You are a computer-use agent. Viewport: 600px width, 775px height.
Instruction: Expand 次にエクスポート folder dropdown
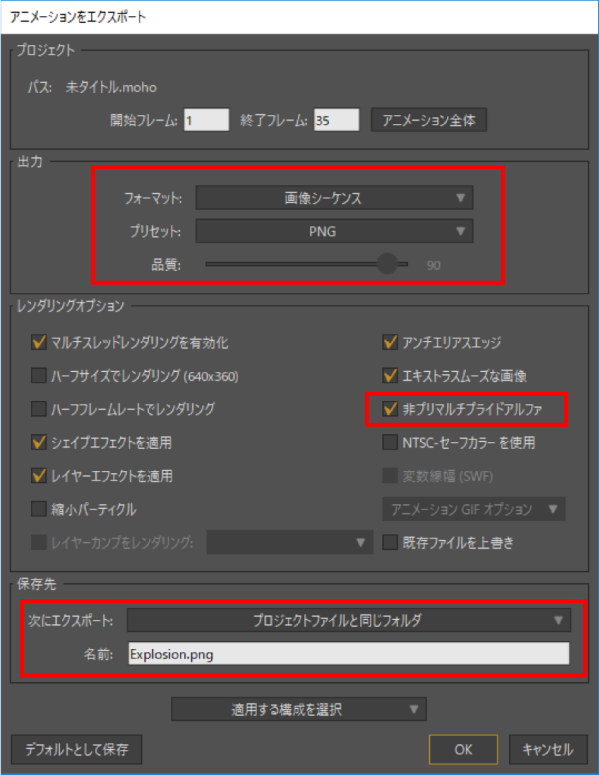[348, 621]
